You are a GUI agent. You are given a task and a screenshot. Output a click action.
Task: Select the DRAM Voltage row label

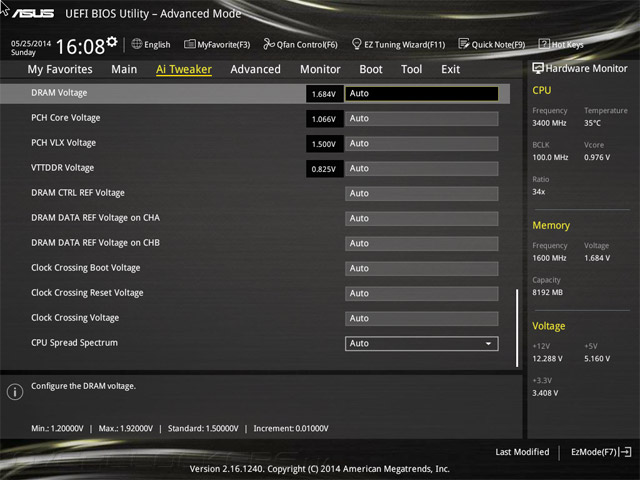pos(59,93)
